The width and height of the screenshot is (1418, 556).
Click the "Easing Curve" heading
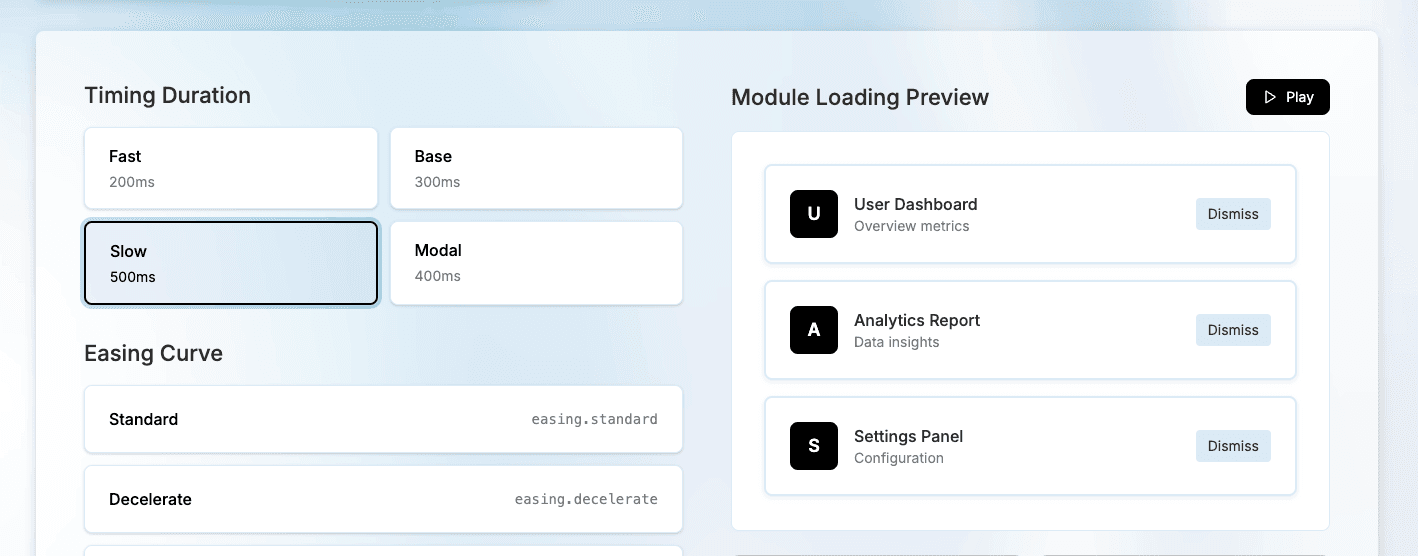(154, 353)
